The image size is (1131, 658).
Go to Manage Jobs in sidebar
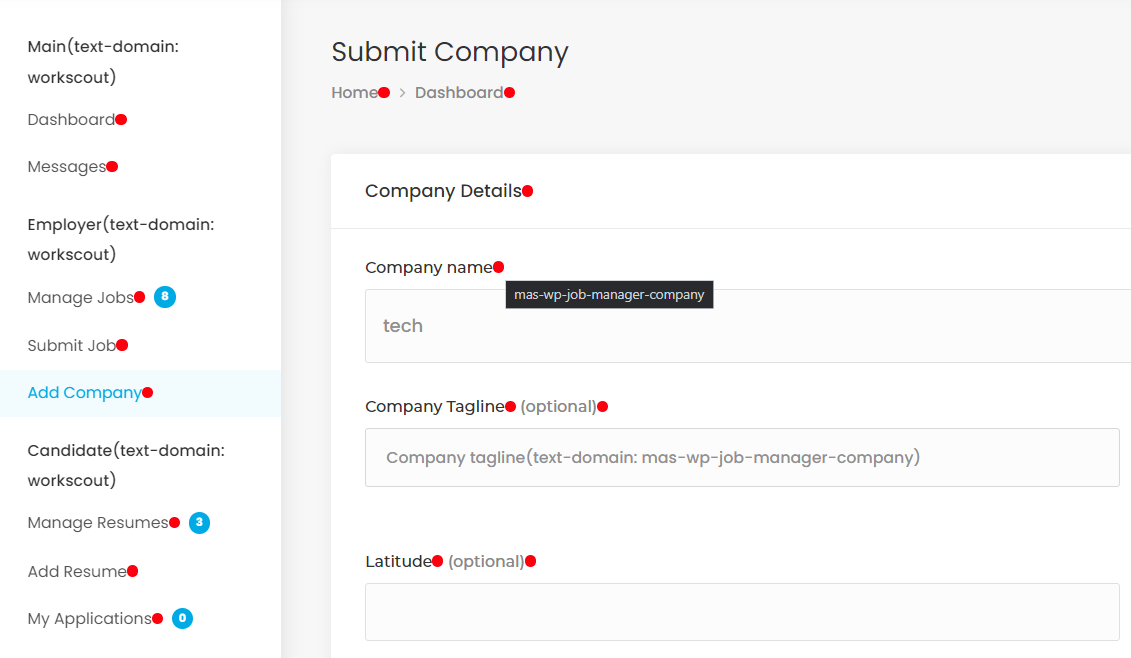click(80, 298)
